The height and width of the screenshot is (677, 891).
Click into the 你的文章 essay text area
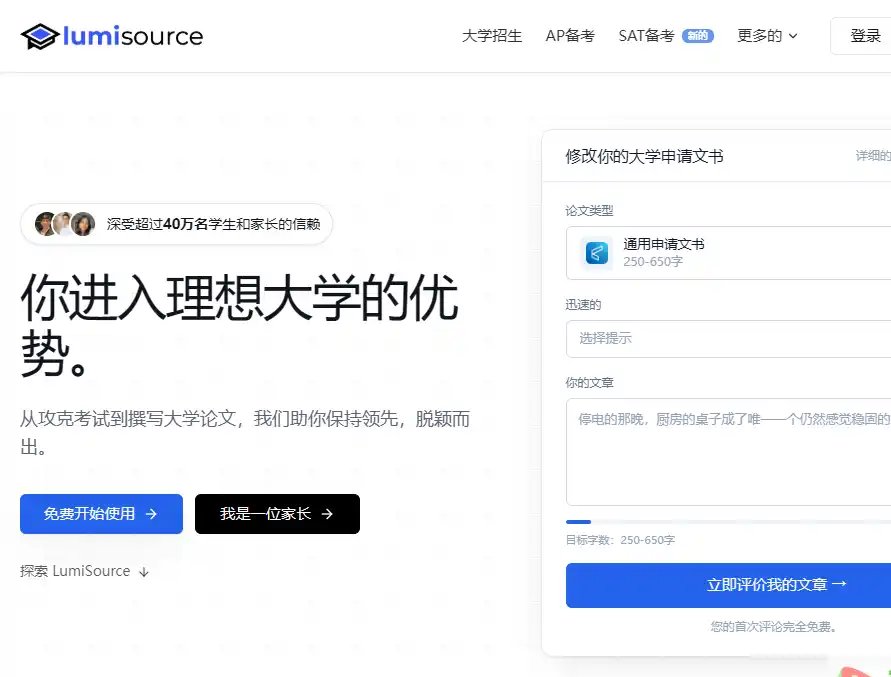(x=728, y=452)
